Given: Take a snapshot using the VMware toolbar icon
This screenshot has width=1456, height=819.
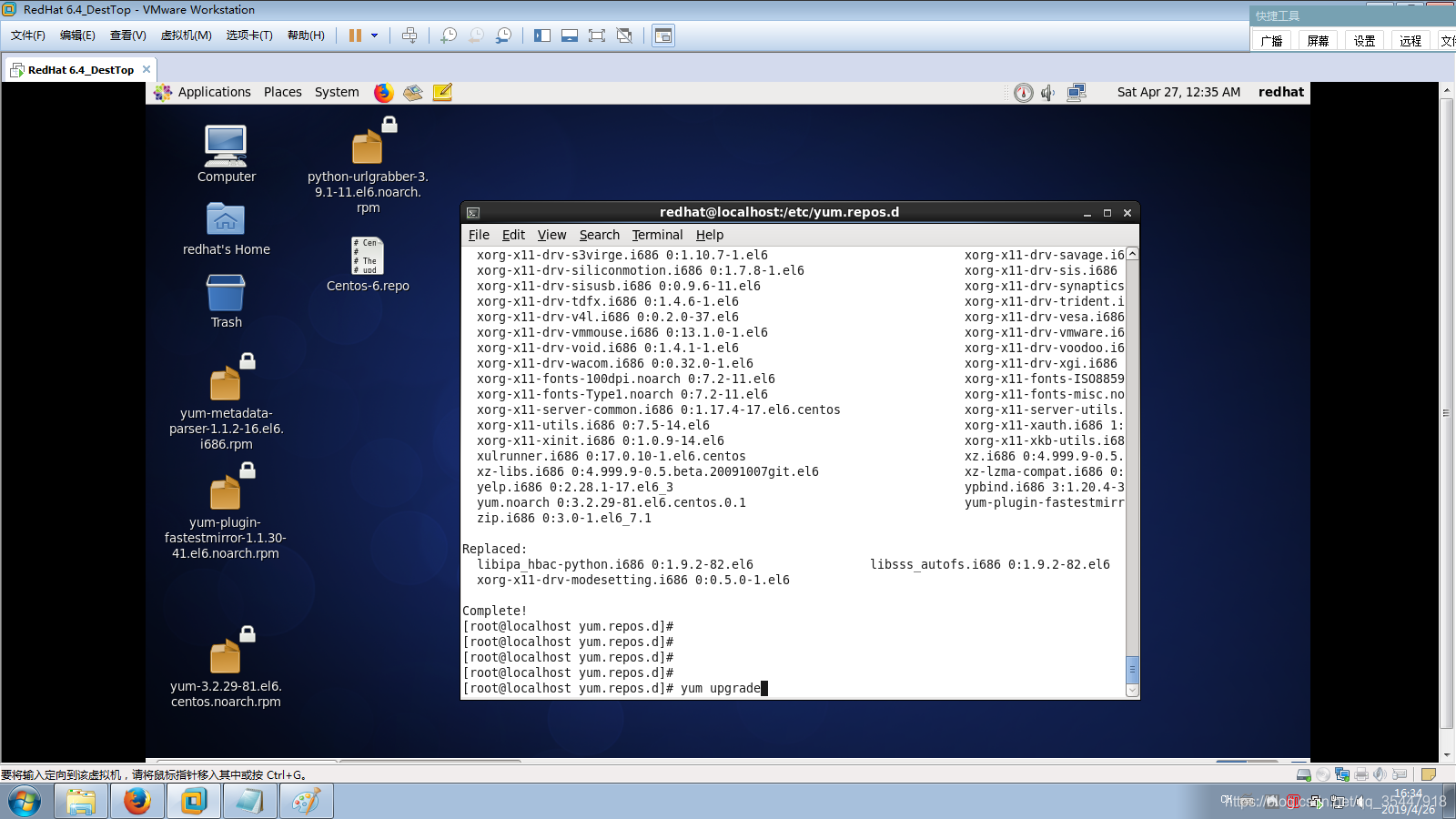Looking at the screenshot, I should click(x=447, y=36).
